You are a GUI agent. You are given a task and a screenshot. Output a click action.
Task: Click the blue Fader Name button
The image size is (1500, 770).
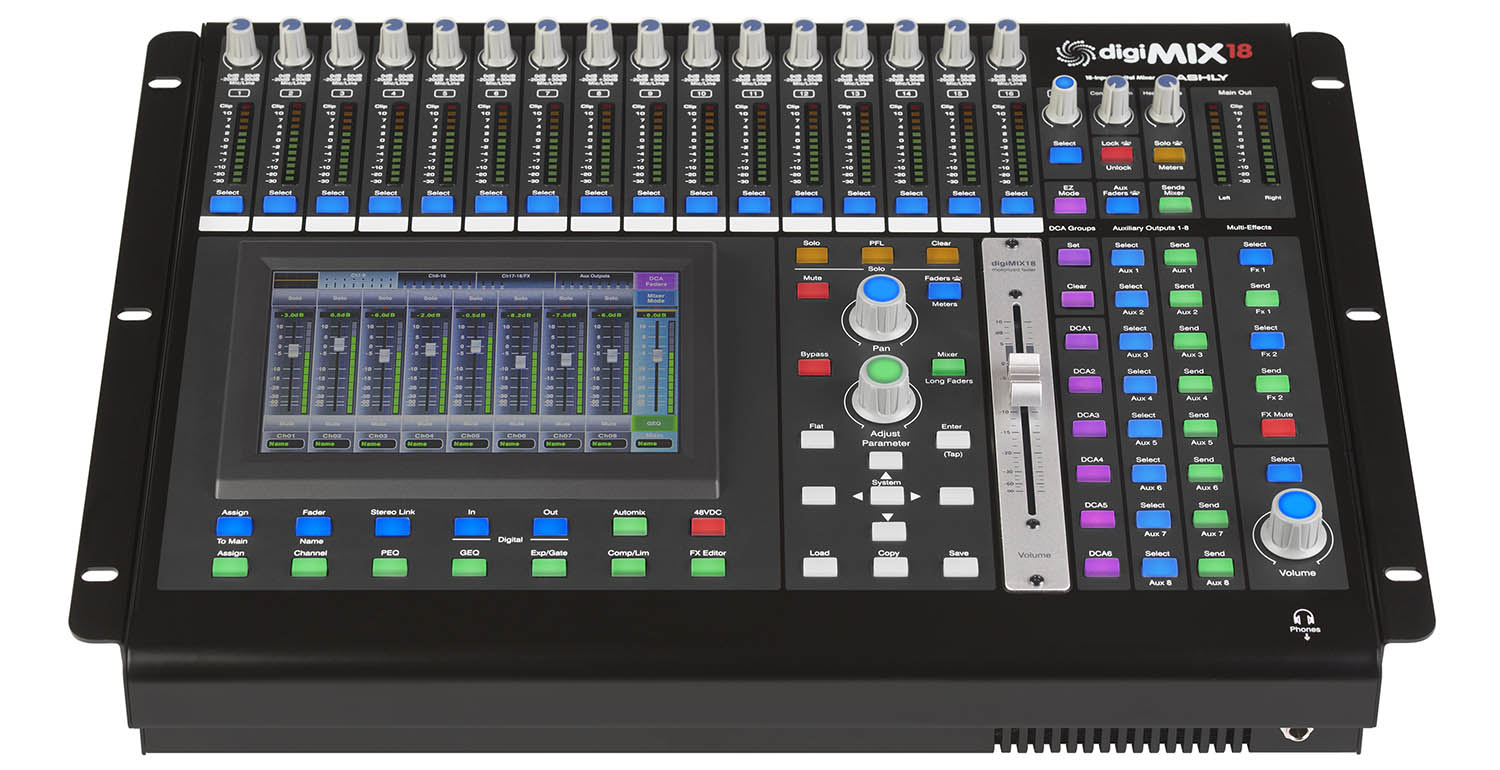coord(313,526)
